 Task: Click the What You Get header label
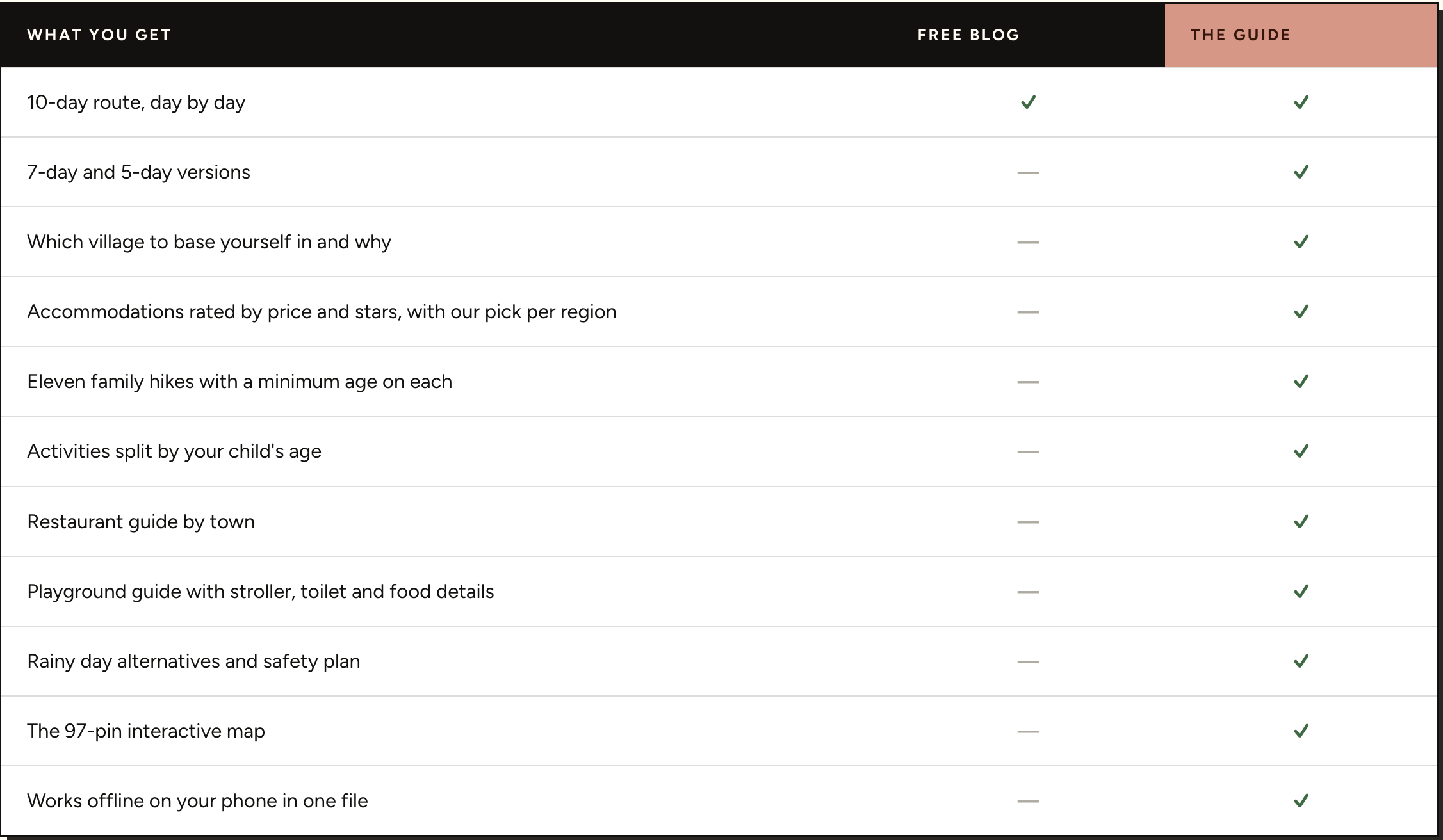pyautogui.click(x=99, y=35)
